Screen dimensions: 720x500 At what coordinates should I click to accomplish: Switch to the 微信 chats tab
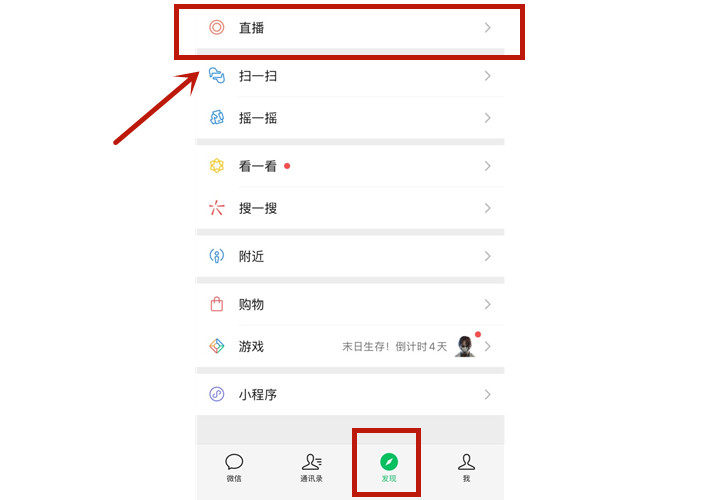234,467
